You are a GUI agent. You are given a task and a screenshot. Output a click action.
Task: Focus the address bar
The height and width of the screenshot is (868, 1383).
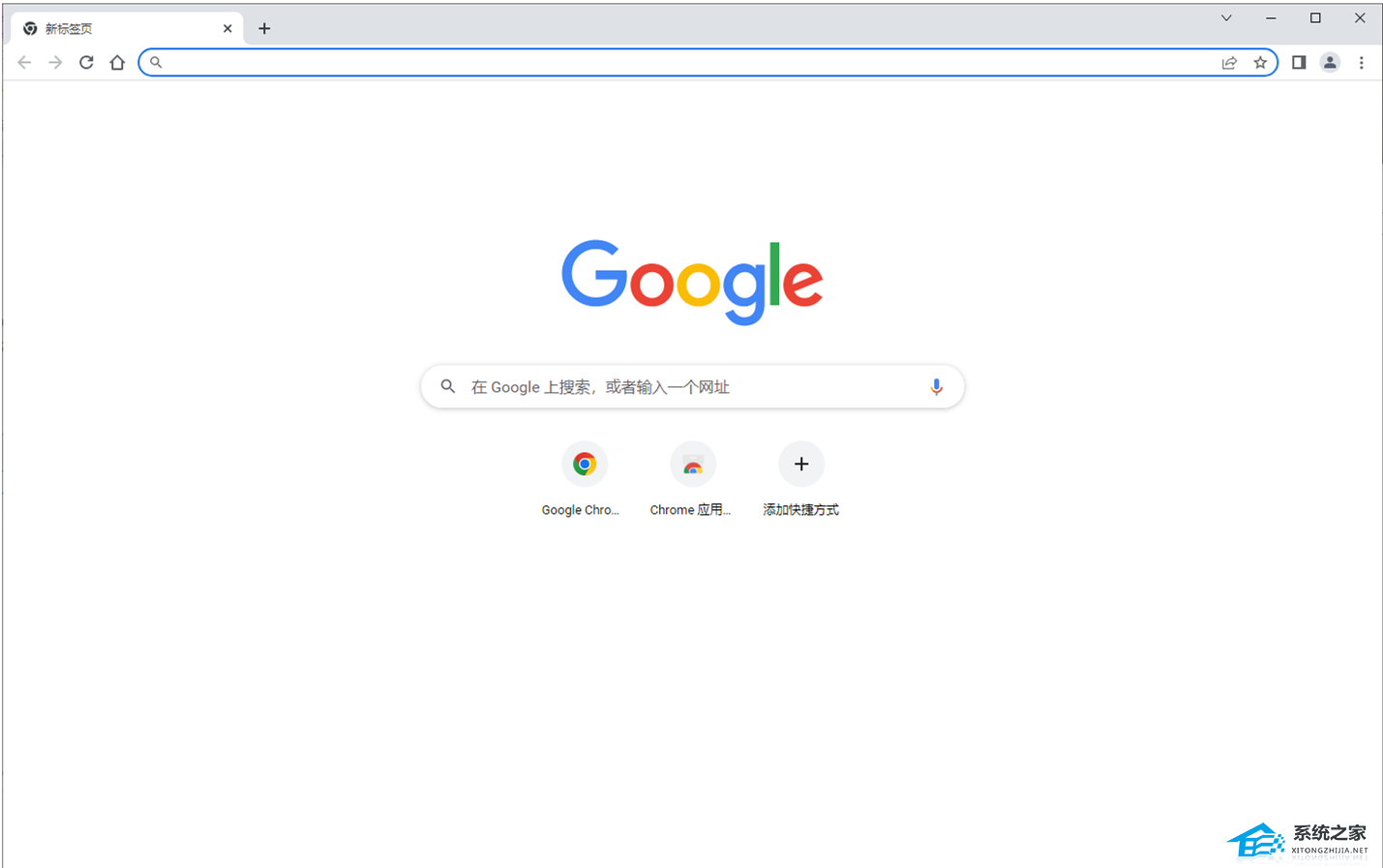coord(682,63)
